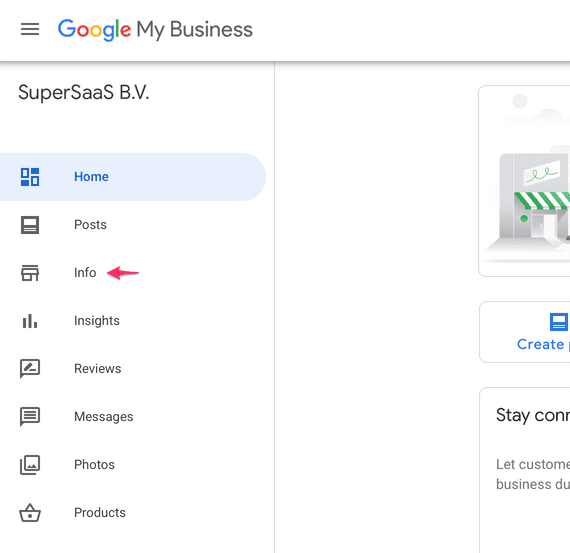The image size is (570, 553).
Task: Click the Messages chat icon
Action: coord(30,417)
